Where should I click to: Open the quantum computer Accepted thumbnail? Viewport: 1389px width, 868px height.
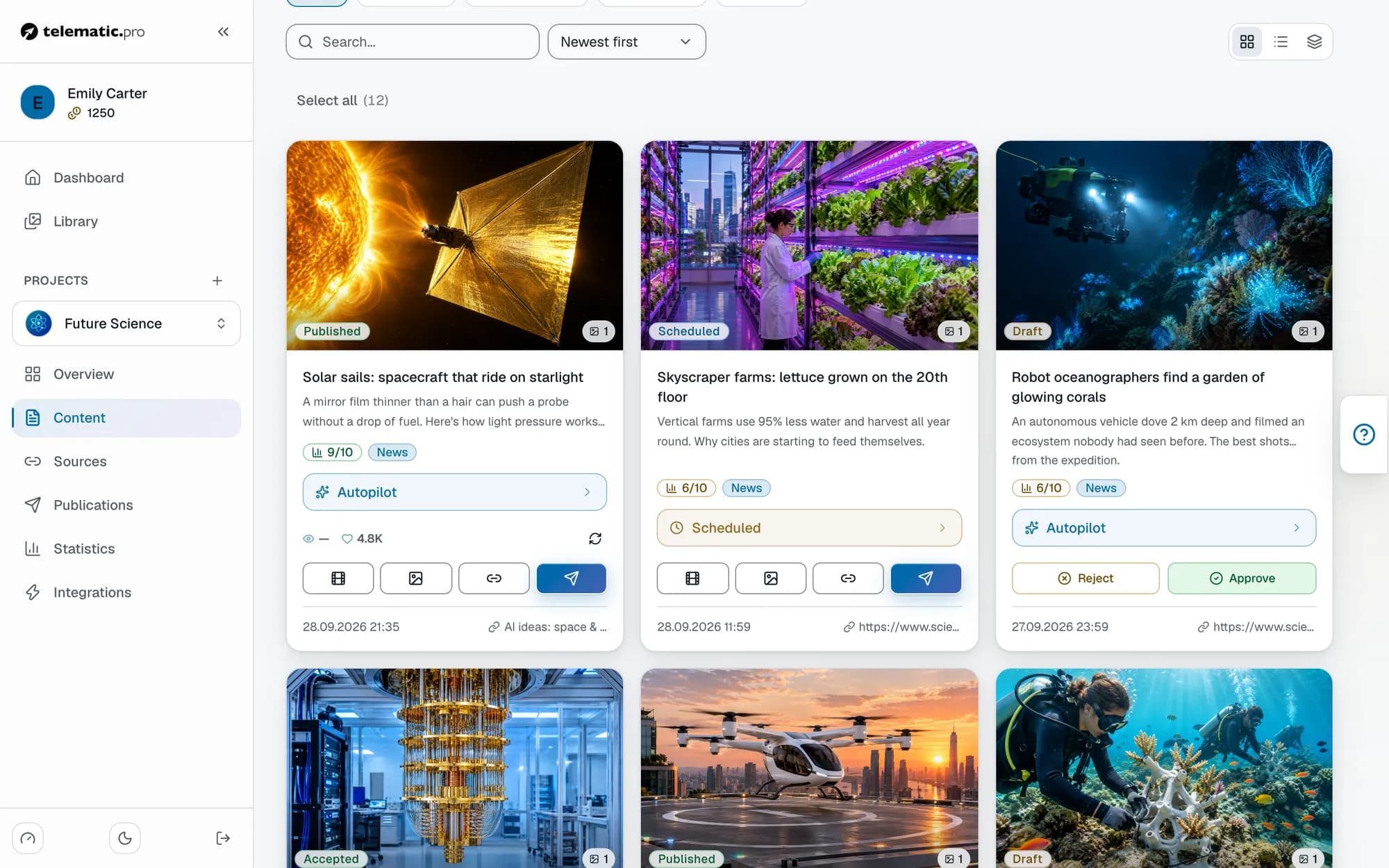coord(454,768)
